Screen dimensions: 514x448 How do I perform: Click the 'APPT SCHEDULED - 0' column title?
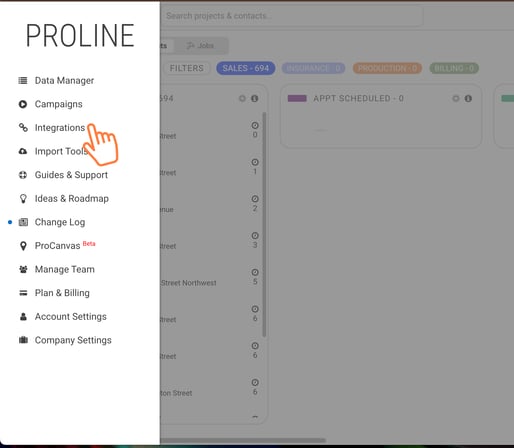tap(358, 98)
